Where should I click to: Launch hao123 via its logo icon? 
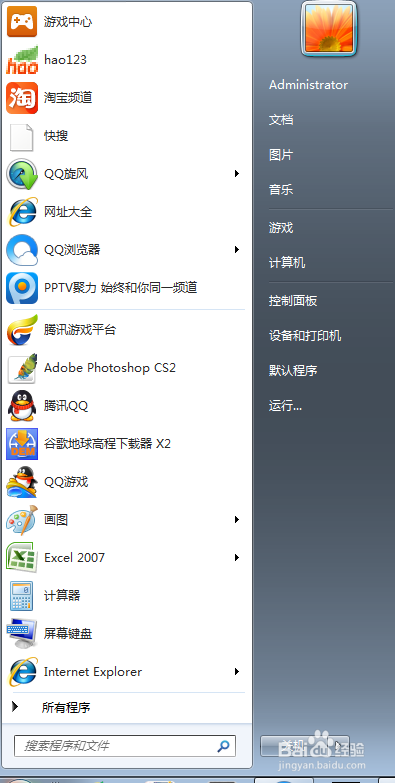click(x=22, y=59)
